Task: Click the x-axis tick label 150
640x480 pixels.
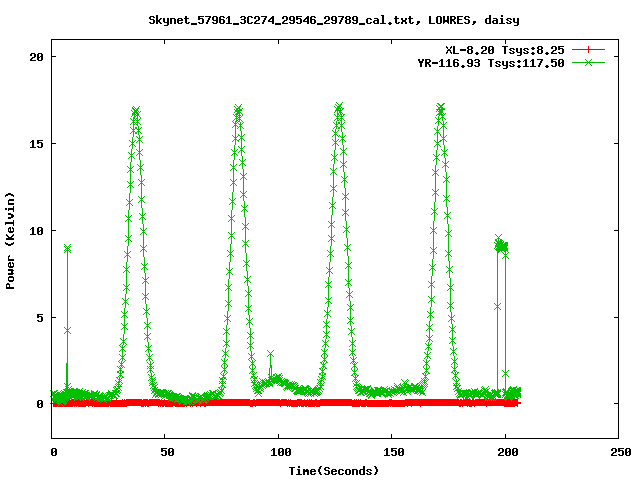Action: (394, 452)
